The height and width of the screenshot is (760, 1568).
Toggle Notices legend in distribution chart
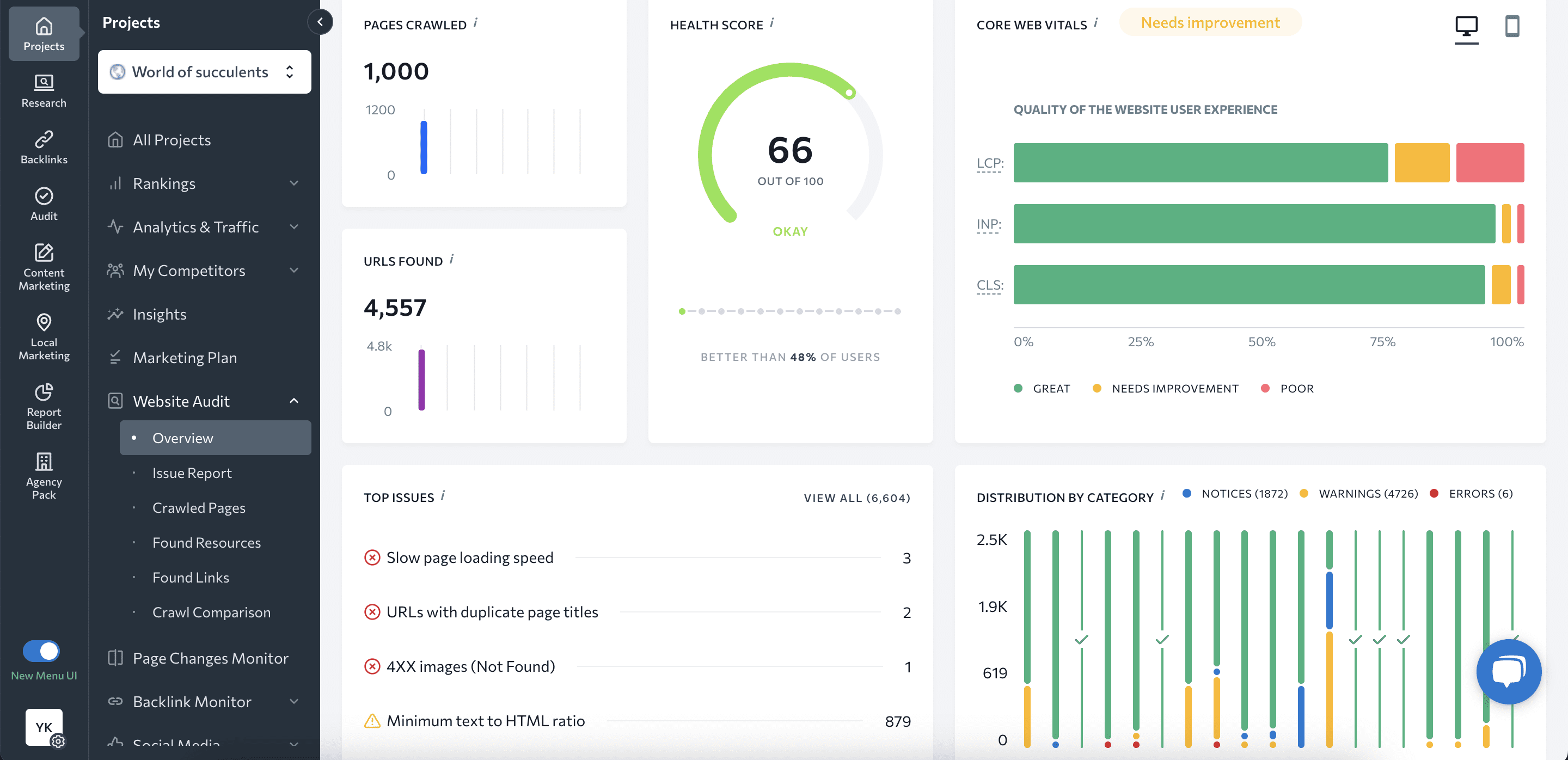[x=1244, y=493]
